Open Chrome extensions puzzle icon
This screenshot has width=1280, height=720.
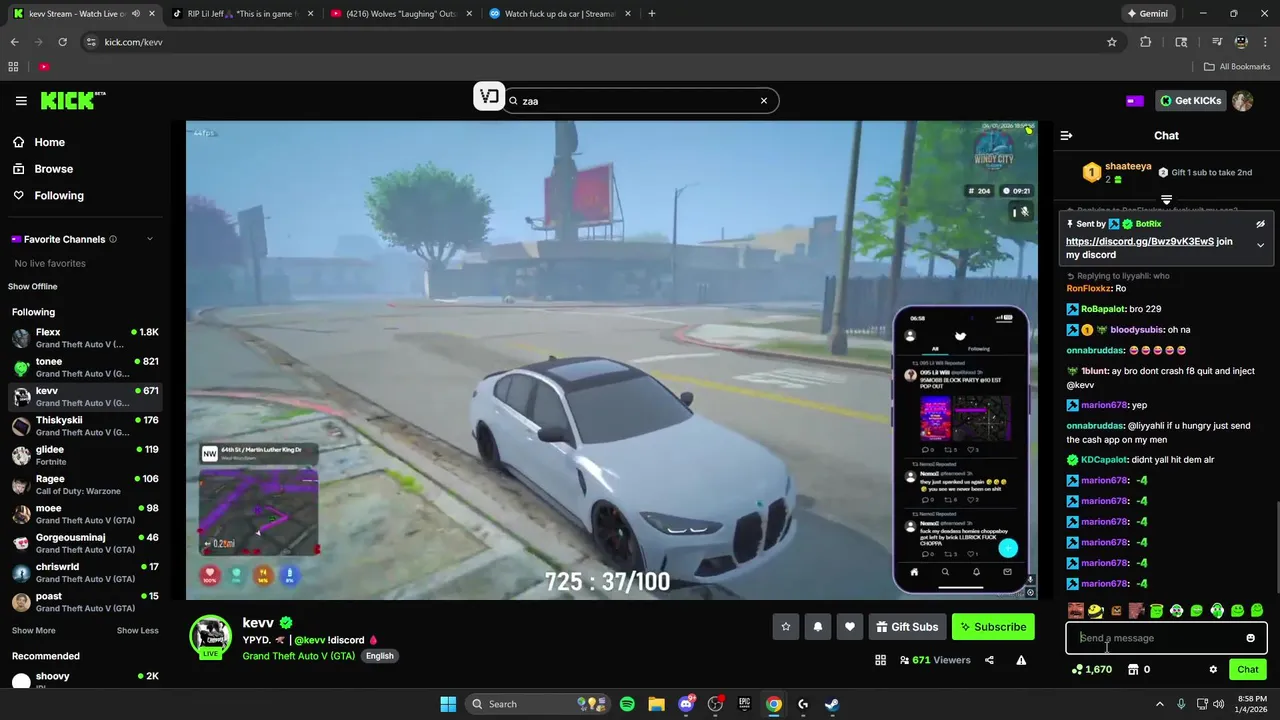[x=1146, y=42]
